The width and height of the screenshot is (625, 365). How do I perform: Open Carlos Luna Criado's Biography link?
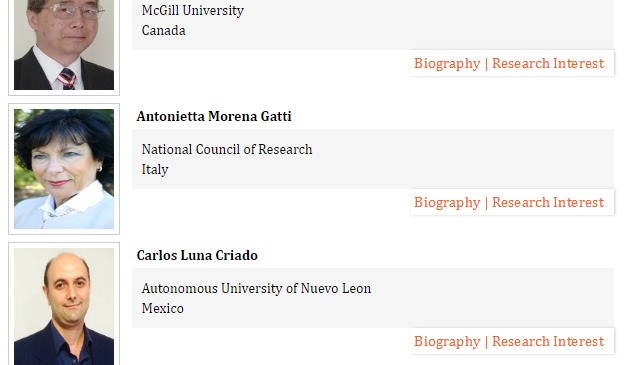click(x=447, y=342)
